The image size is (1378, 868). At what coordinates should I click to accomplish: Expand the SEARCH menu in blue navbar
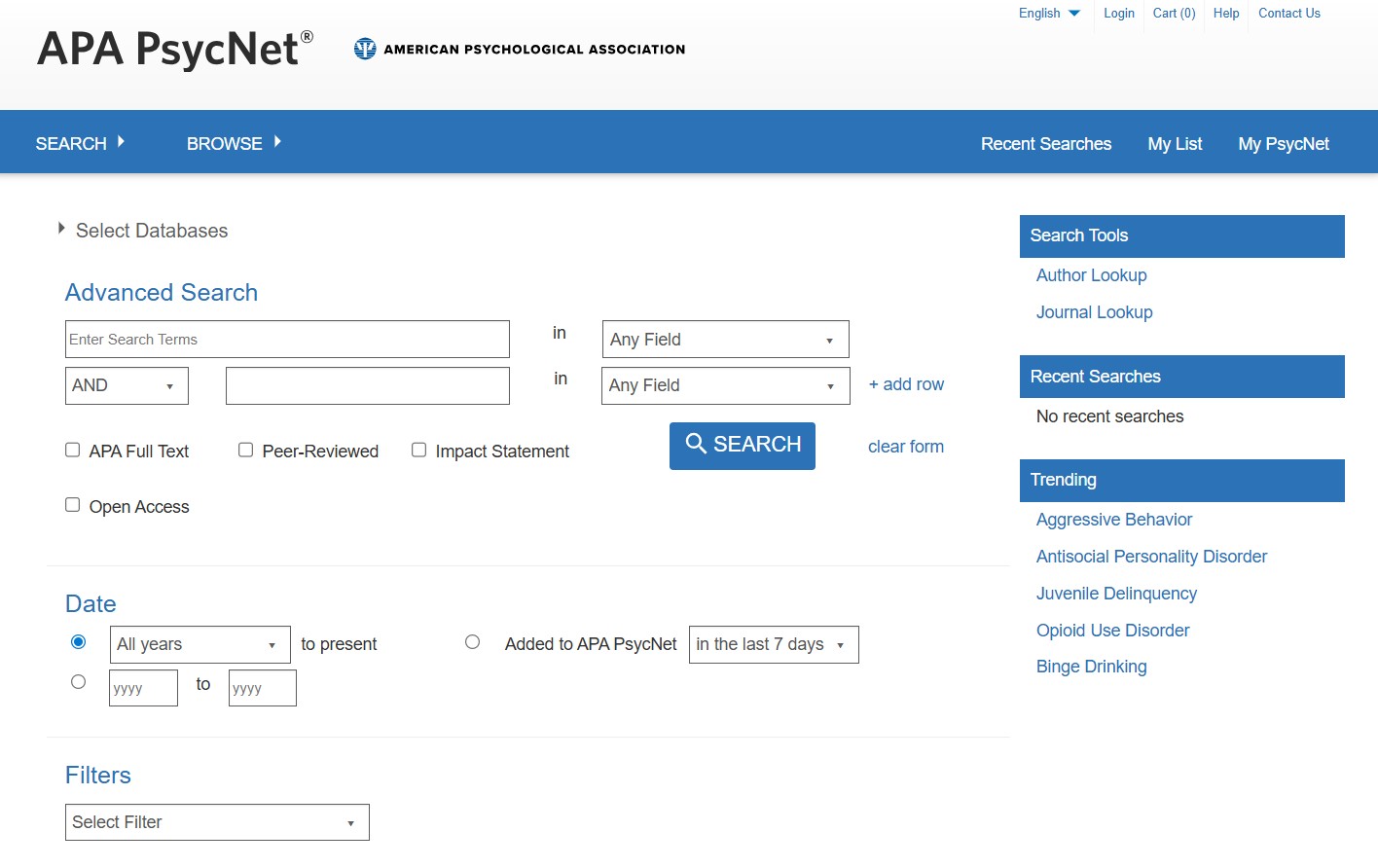(81, 143)
